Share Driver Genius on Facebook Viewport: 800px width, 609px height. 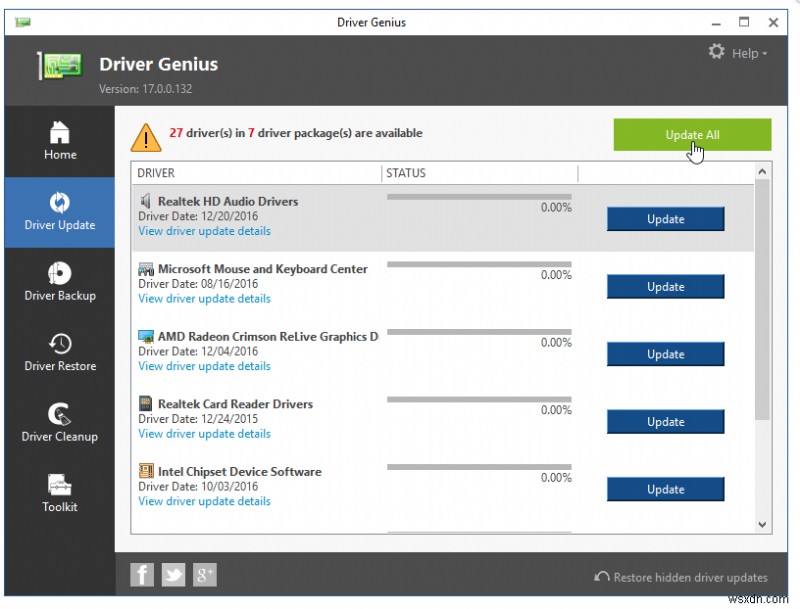click(141, 574)
